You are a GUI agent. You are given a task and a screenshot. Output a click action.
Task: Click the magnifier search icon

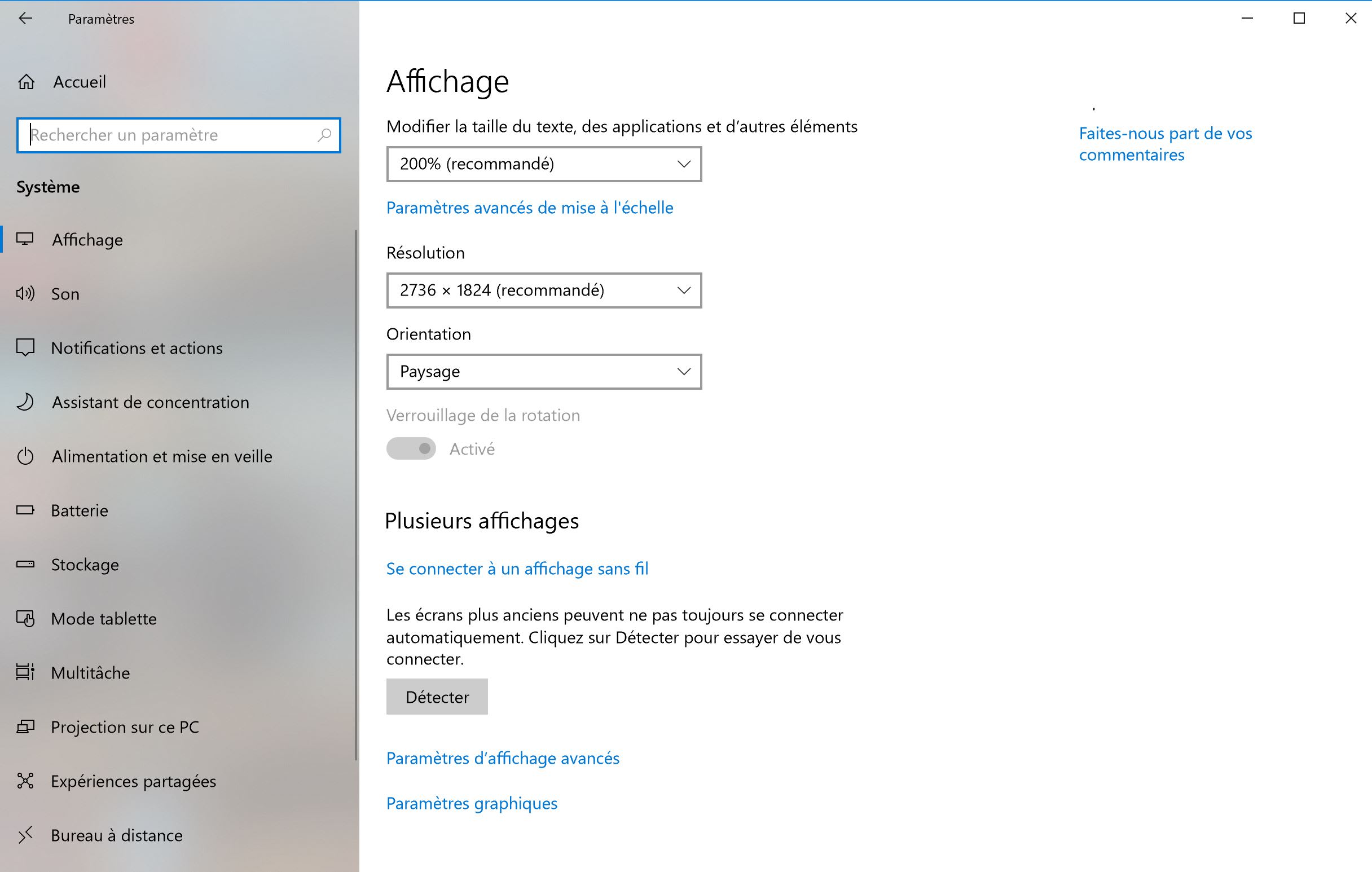(x=324, y=135)
